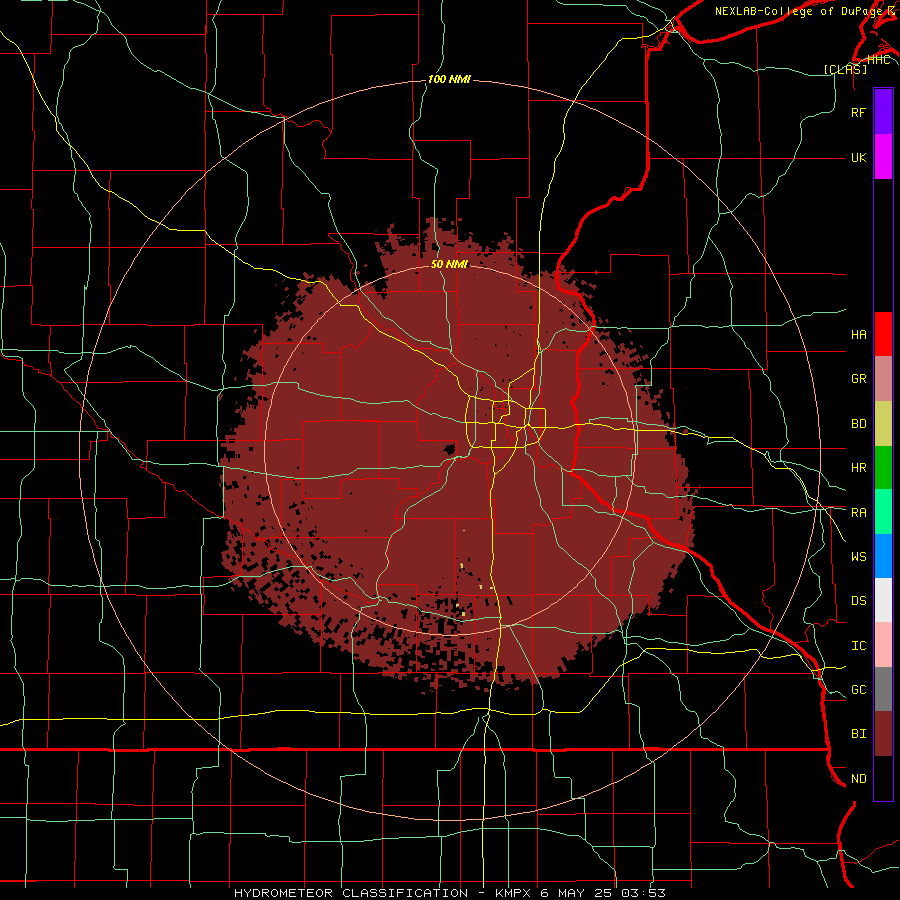Screen dimensions: 900x900
Task: Click the GC gray legend swatch
Action: coord(883,689)
